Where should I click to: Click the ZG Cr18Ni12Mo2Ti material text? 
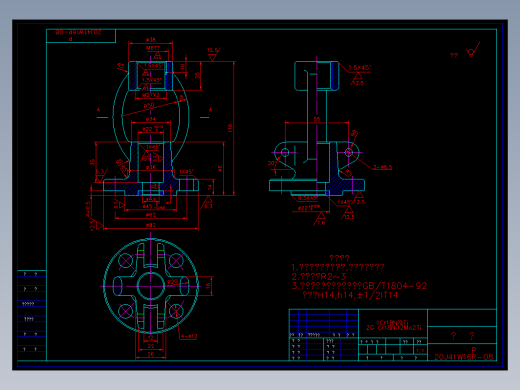tap(394, 328)
